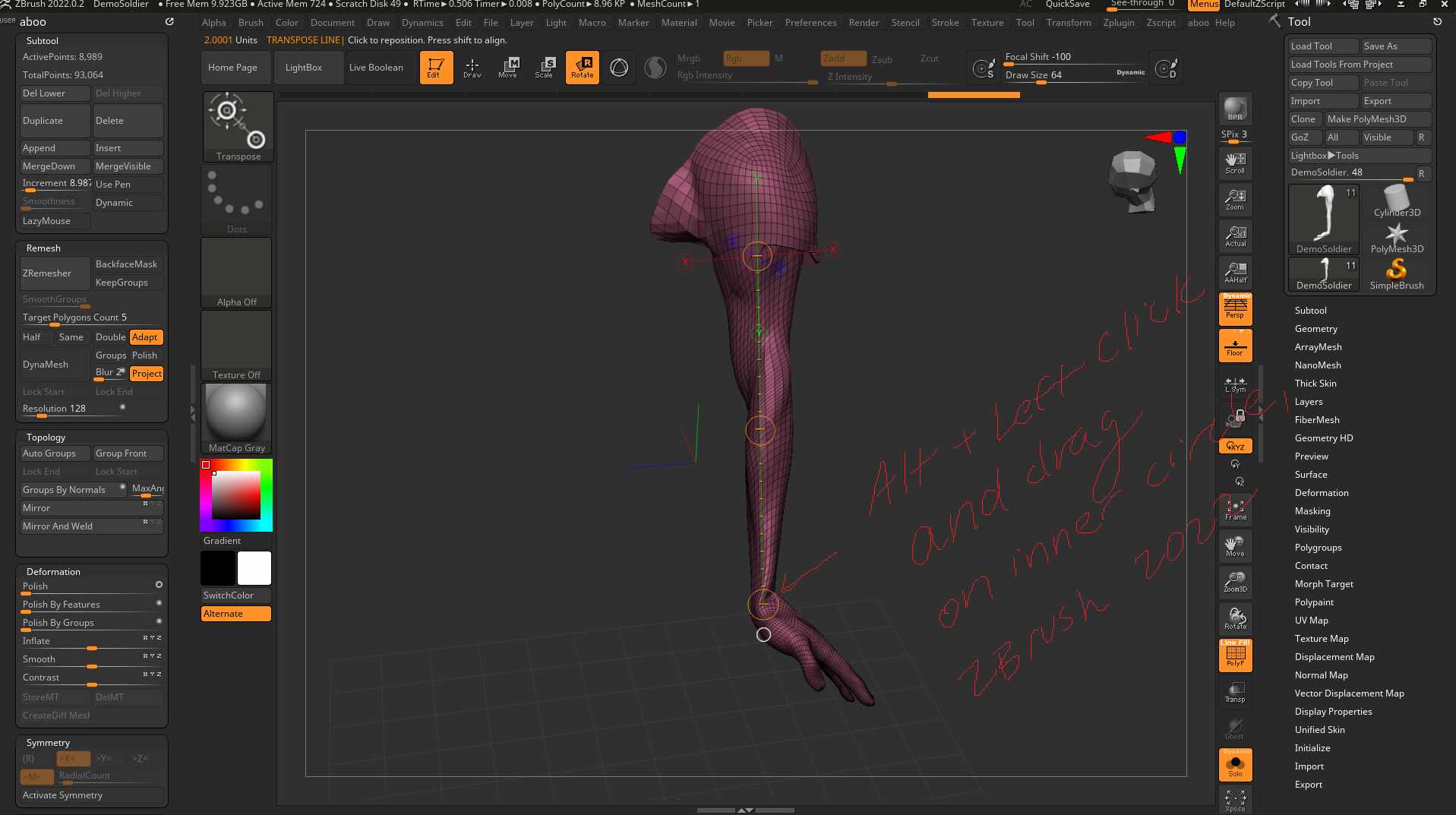The image size is (1456, 815).
Task: Click the Actual size icon
Action: point(1235,236)
